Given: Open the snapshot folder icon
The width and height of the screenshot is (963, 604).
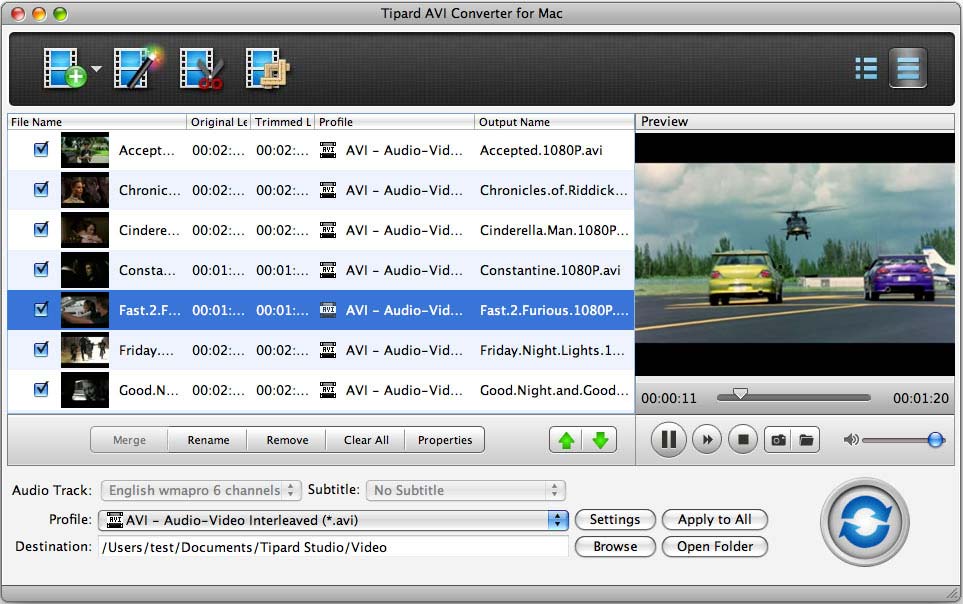Looking at the screenshot, I should [806, 440].
